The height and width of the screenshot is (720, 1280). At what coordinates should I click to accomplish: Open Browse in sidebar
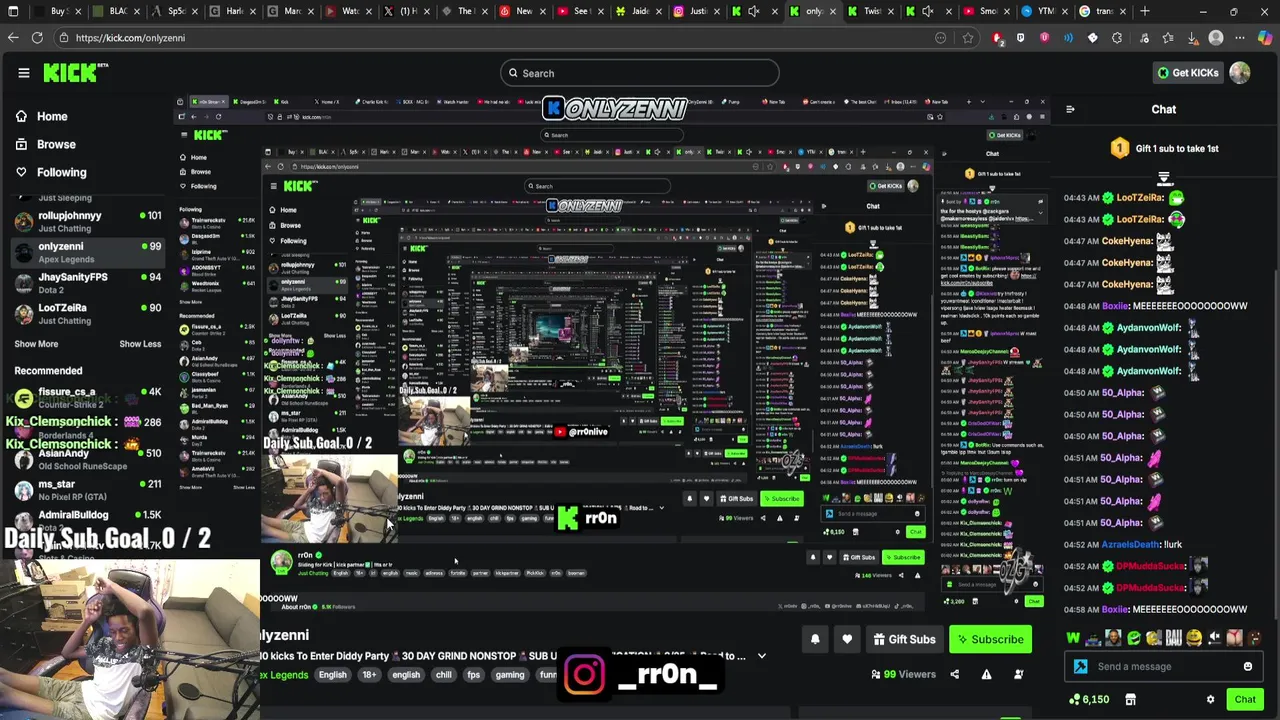click(x=46, y=144)
